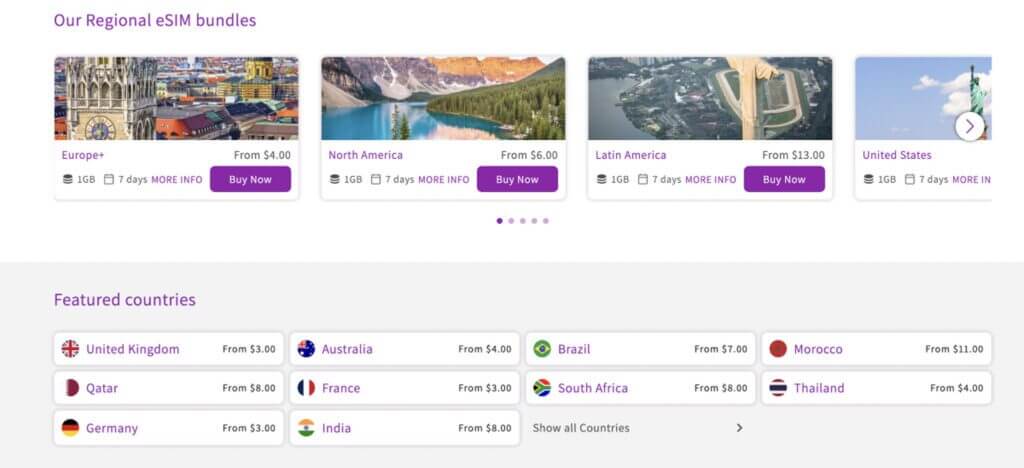The image size is (1024, 468).
Task: Expand Show all Countries chevron
Action: pos(739,428)
